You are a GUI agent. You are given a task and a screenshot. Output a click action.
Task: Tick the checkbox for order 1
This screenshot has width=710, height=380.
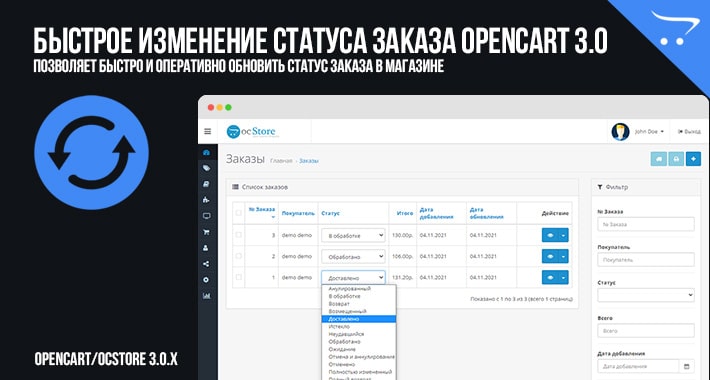click(239, 277)
